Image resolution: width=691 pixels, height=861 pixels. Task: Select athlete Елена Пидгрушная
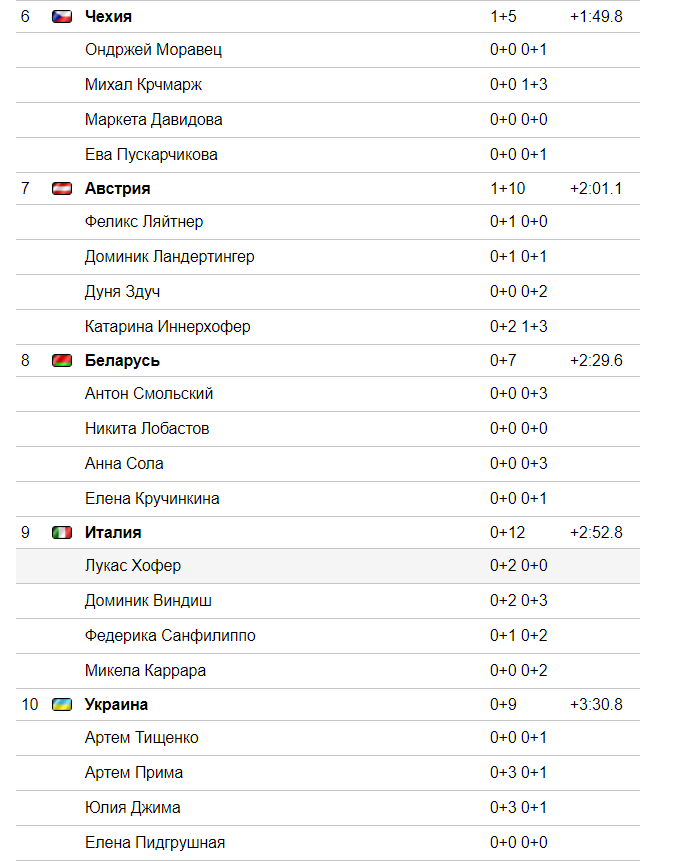click(x=155, y=842)
